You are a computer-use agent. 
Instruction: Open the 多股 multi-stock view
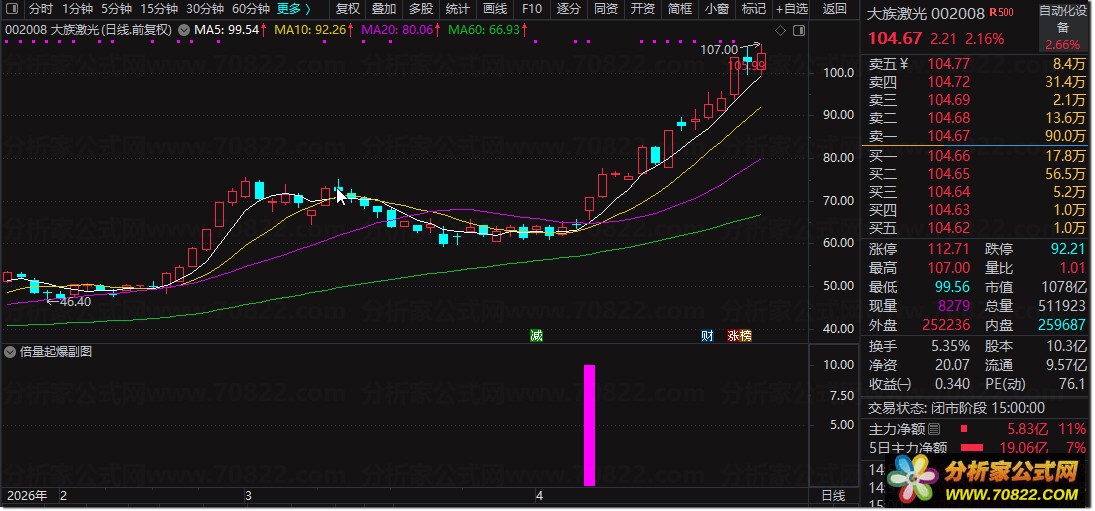click(420, 9)
